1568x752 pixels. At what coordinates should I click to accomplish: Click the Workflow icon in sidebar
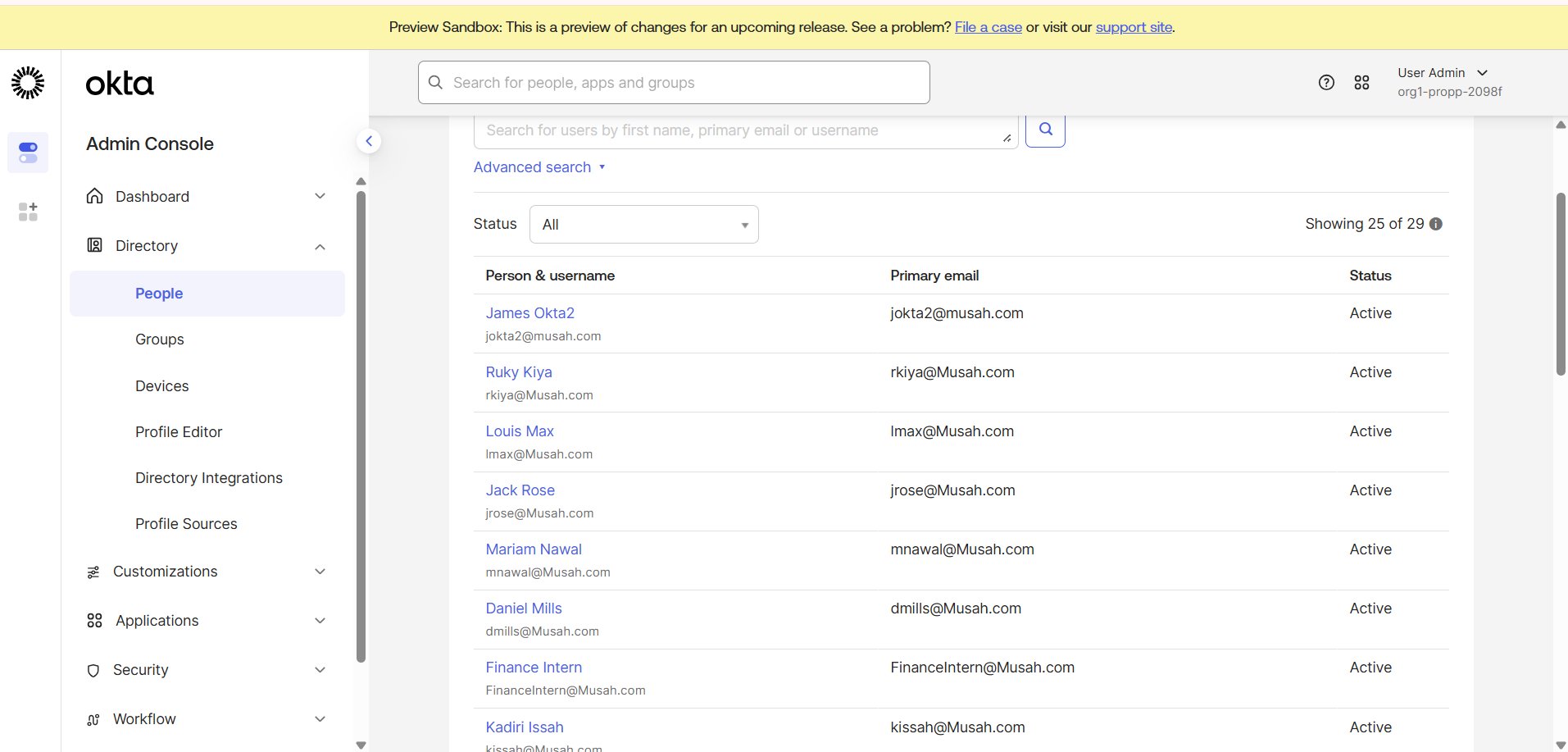click(x=93, y=719)
